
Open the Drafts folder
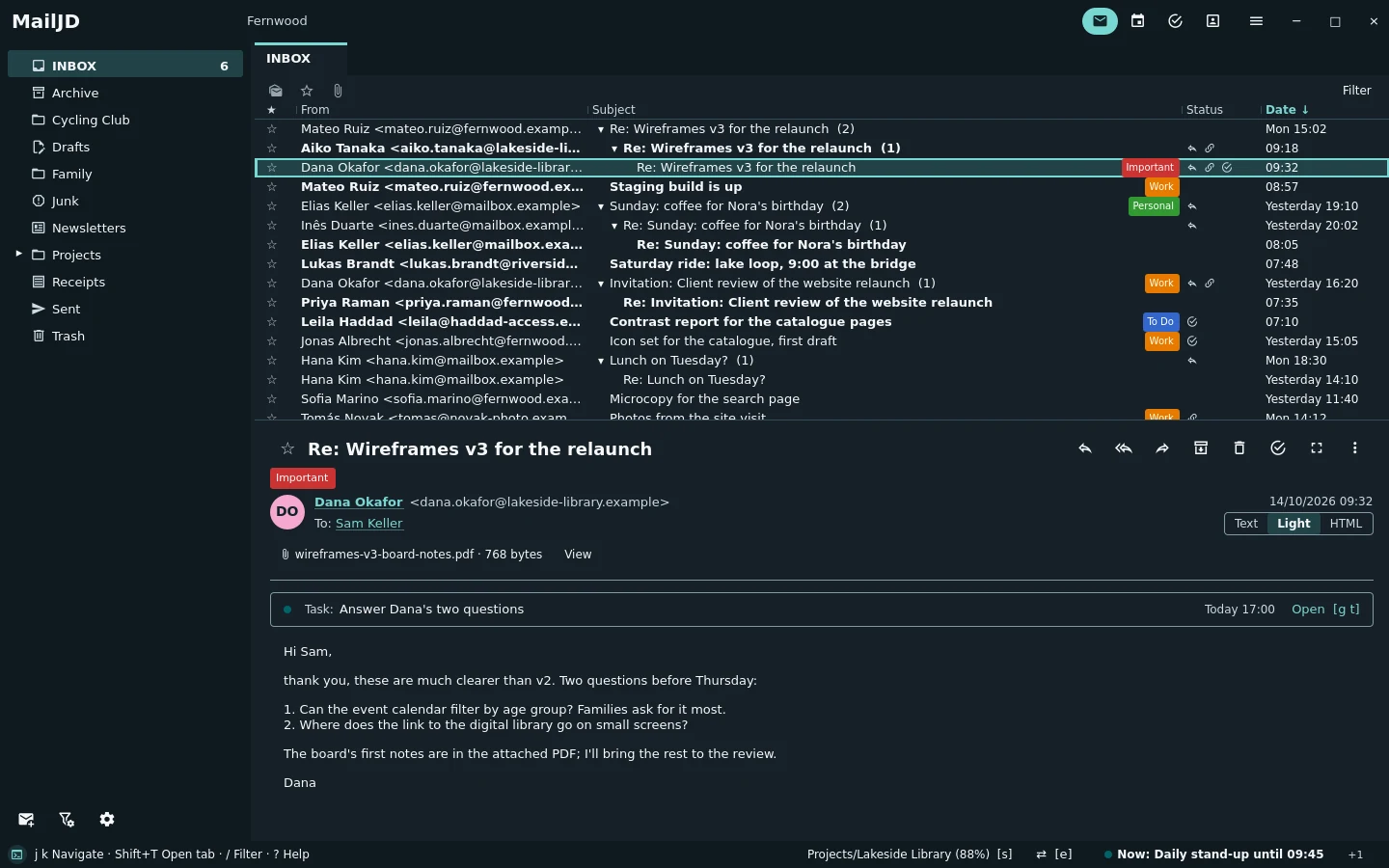coord(125,147)
